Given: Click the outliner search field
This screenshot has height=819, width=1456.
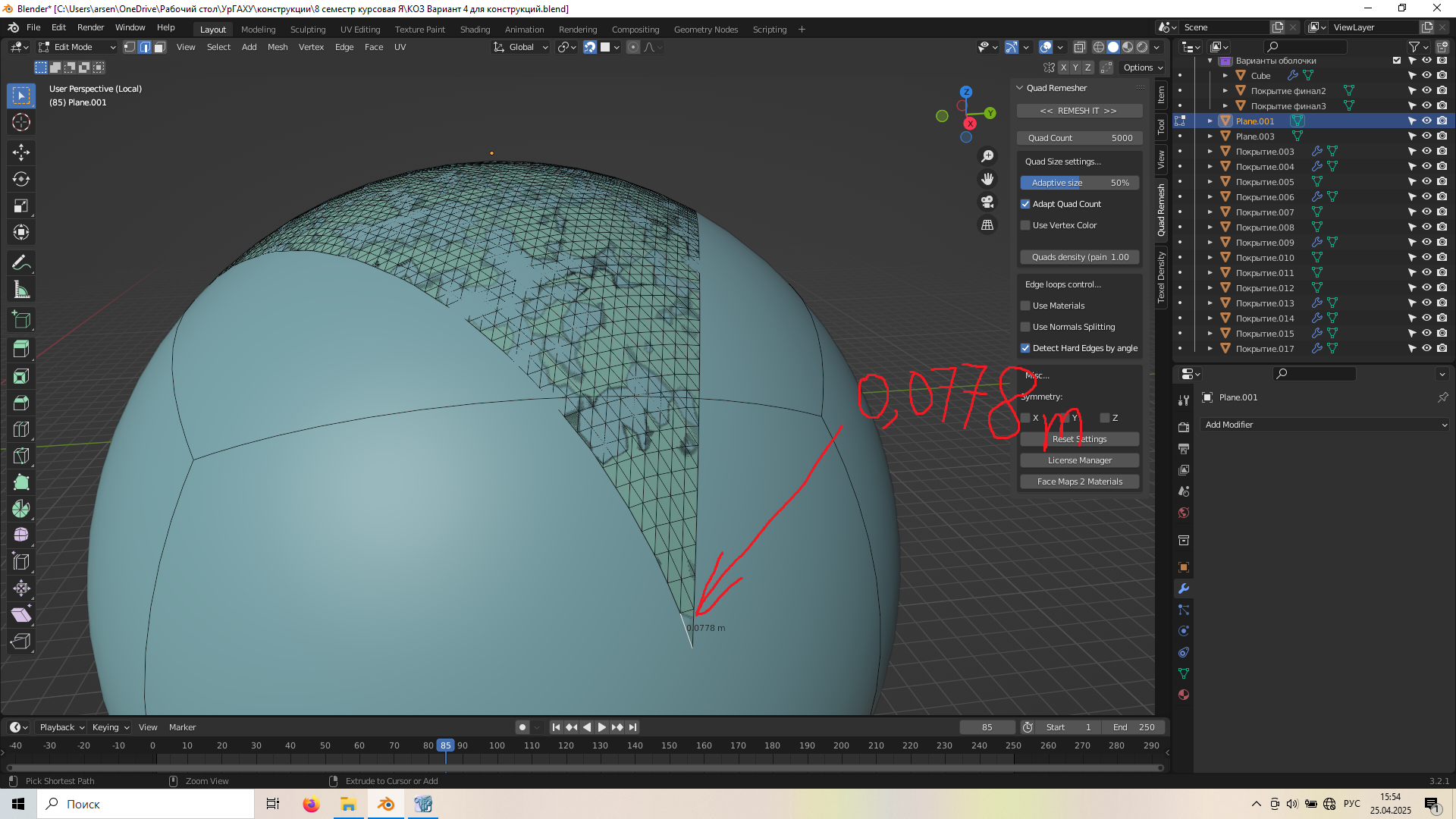Looking at the screenshot, I should (x=1304, y=47).
